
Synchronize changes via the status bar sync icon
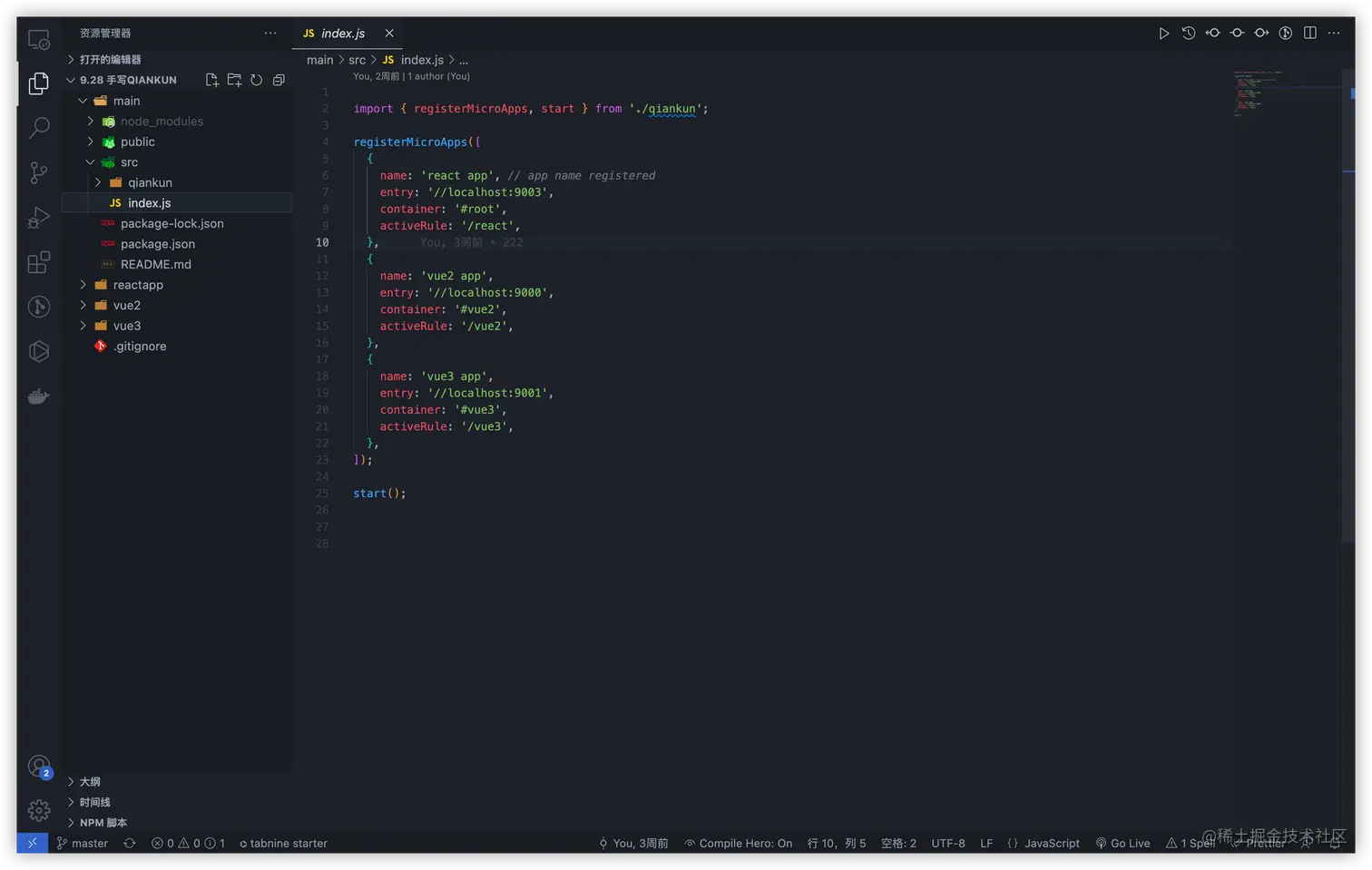point(130,843)
